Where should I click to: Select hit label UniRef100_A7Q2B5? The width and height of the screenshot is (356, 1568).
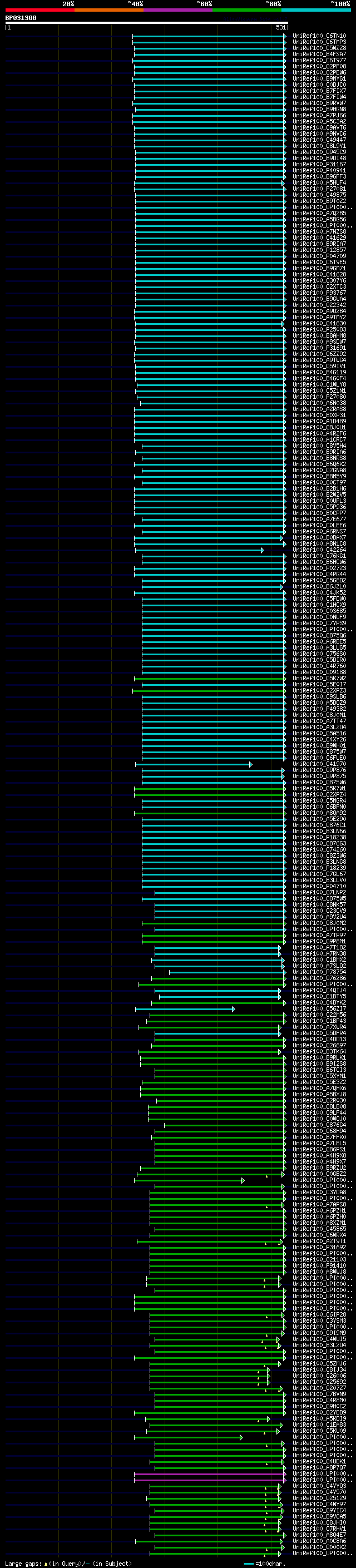tap(319, 214)
